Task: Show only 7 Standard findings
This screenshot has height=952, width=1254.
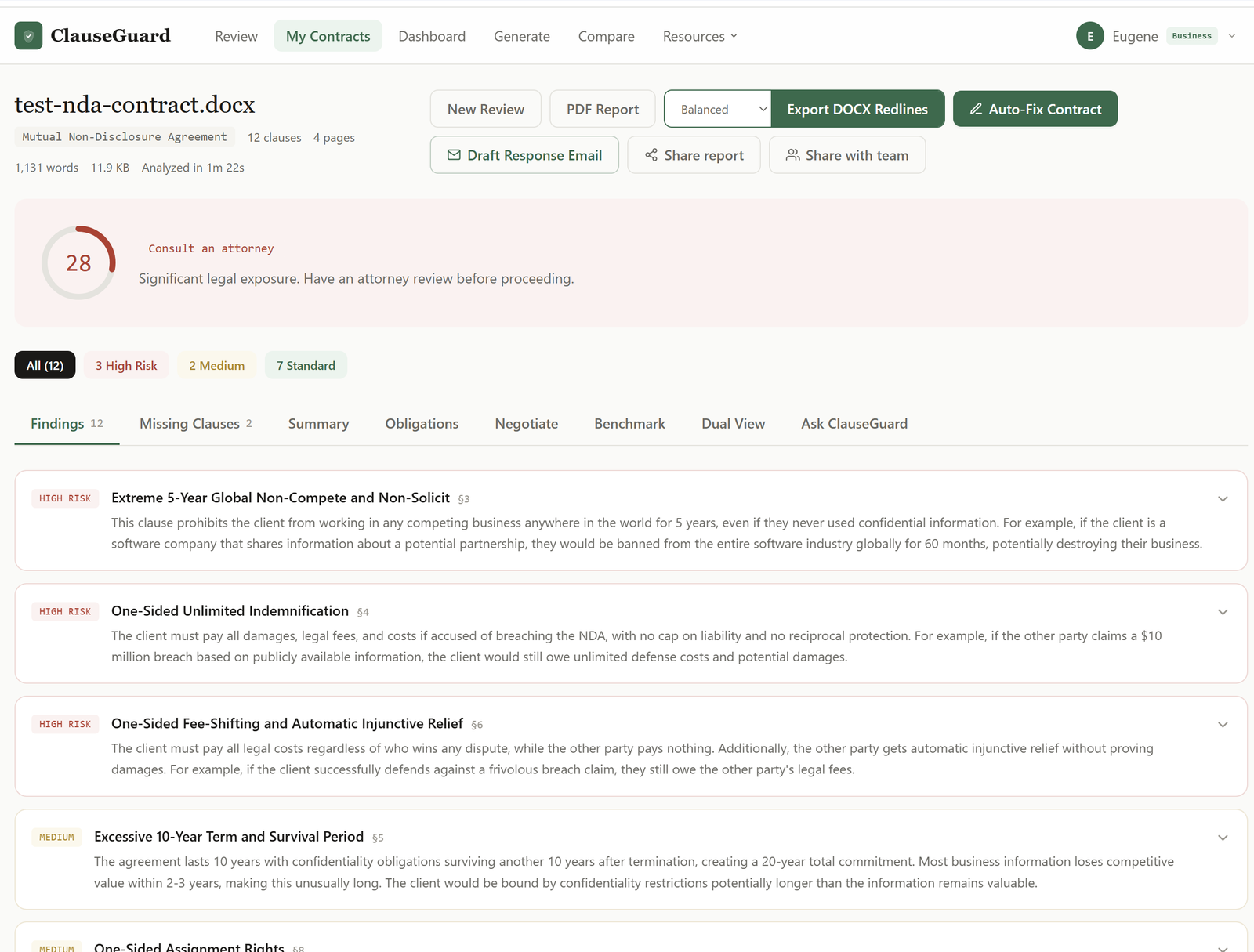Action: click(x=306, y=366)
